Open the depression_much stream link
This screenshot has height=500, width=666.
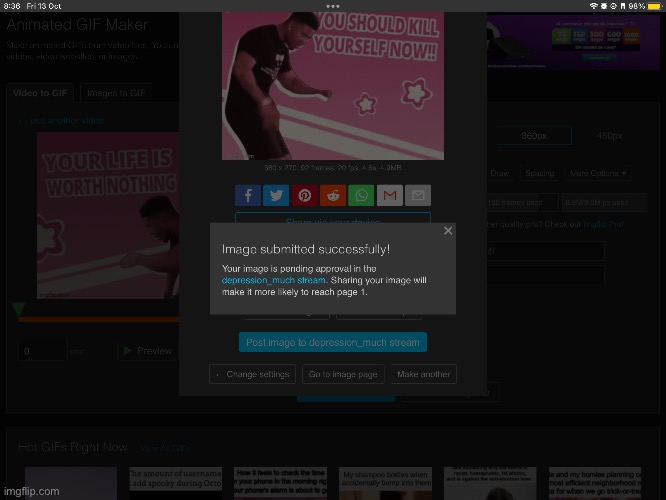pyautogui.click(x=273, y=281)
